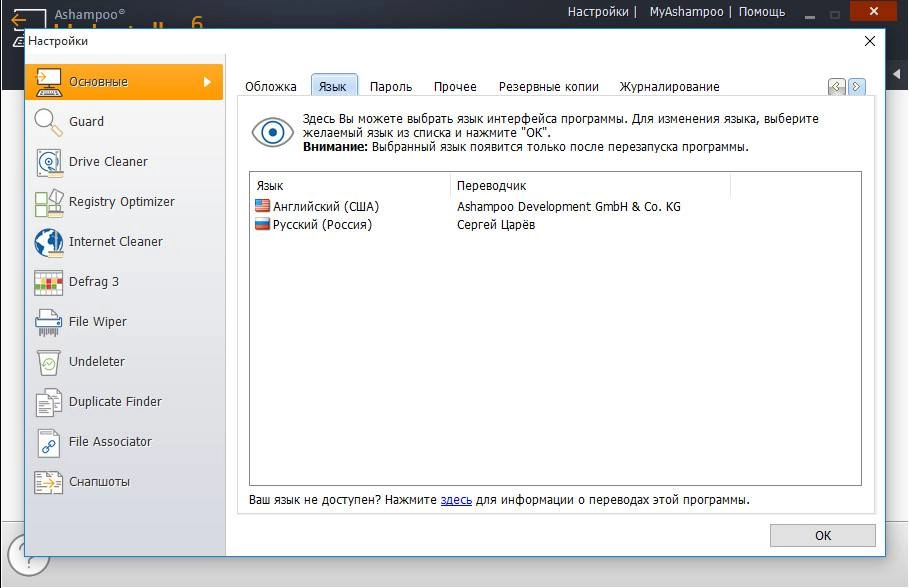Screen dimensions: 909x588
Task: Select the Основные monitor icon in sidebar
Action: click(x=49, y=82)
